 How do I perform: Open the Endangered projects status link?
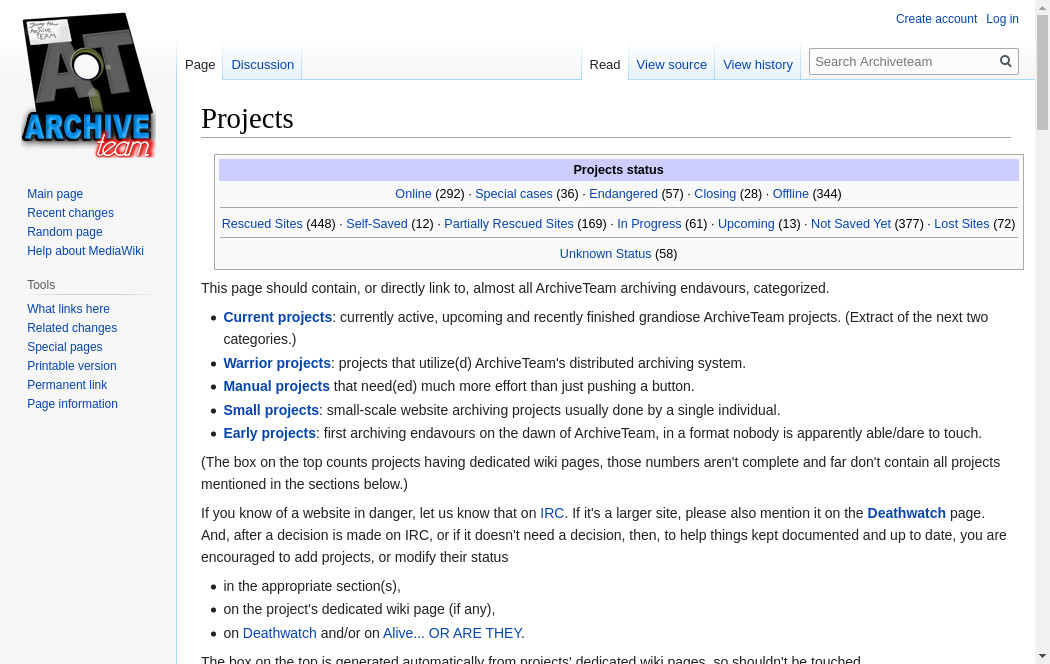pos(623,194)
